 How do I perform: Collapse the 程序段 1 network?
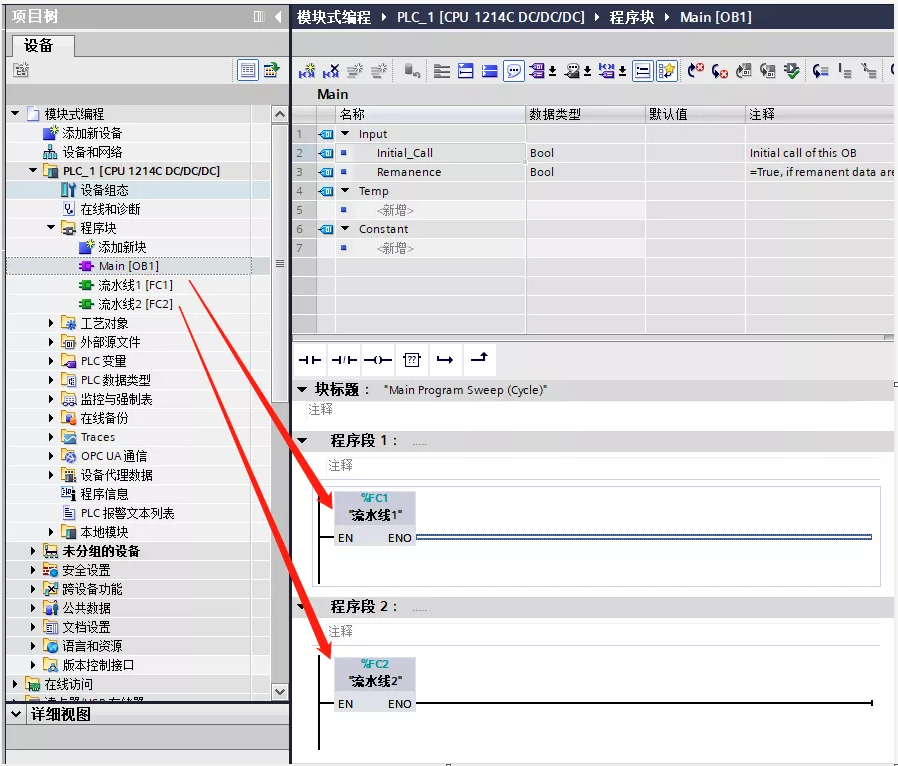[x=302, y=440]
